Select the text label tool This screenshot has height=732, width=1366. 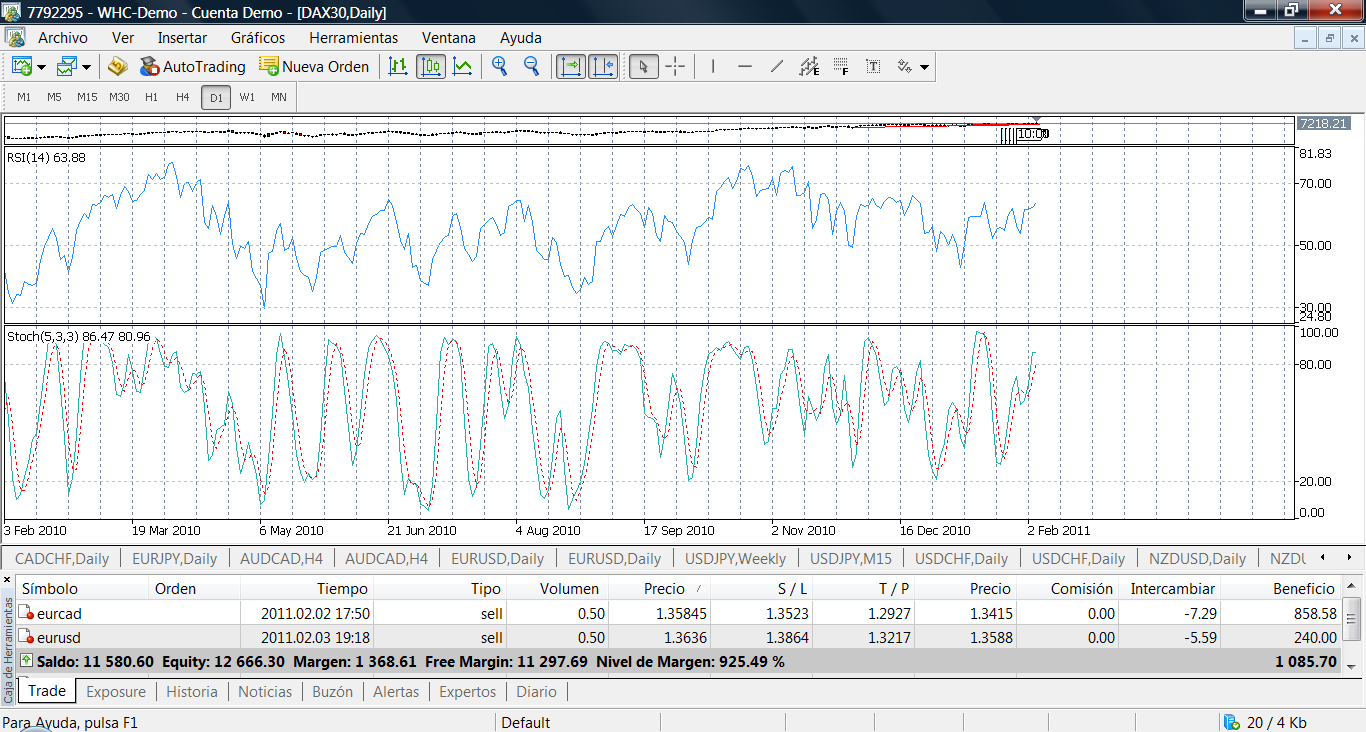873,66
